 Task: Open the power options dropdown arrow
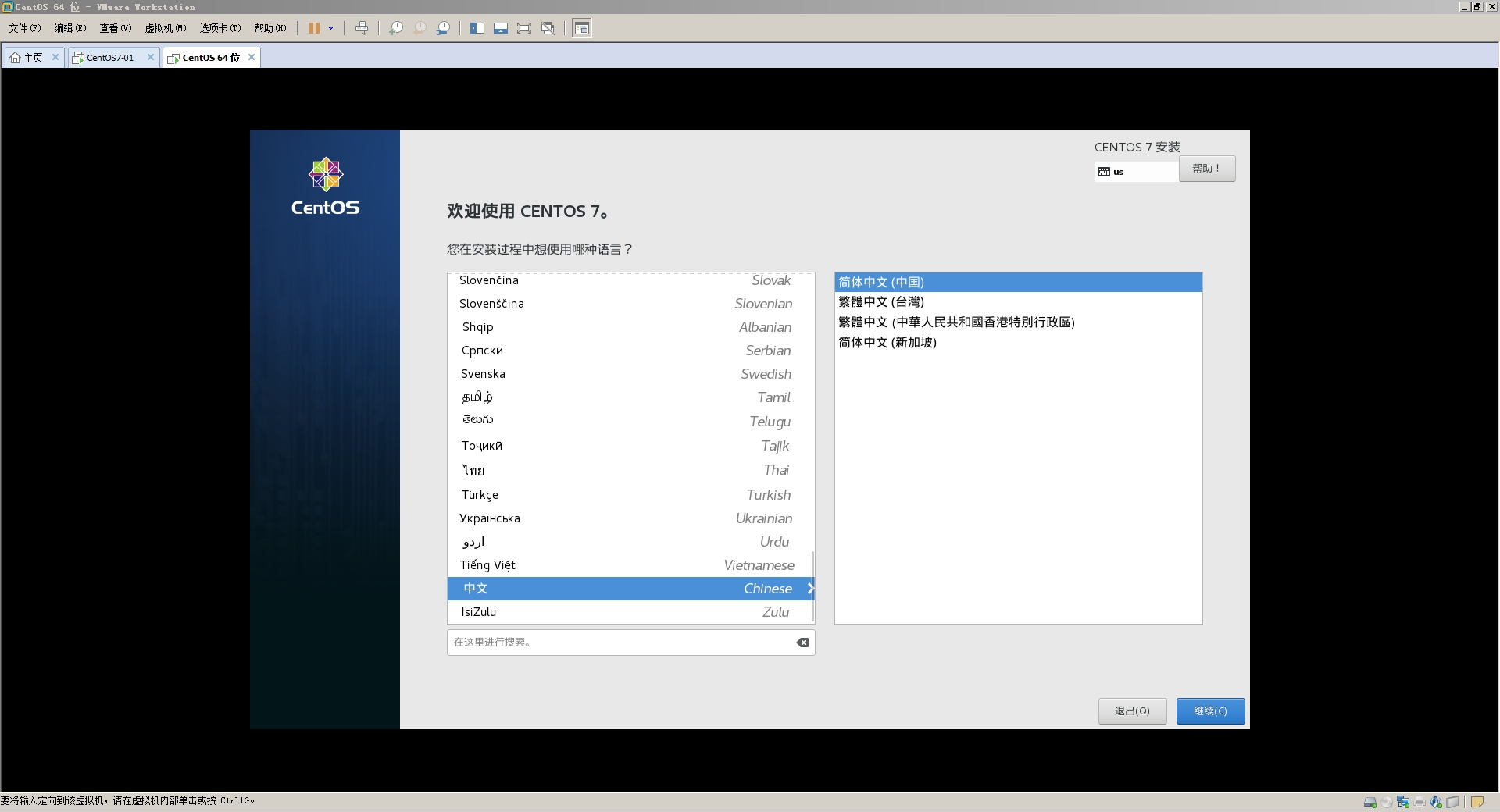[331, 28]
